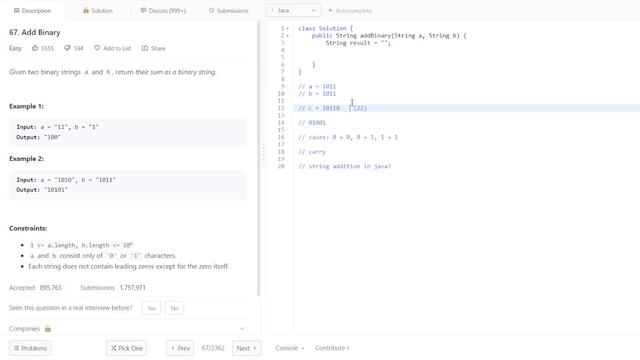Click the 'Easy' difficulty label
This screenshot has height=360, width=640.
tap(15, 48)
